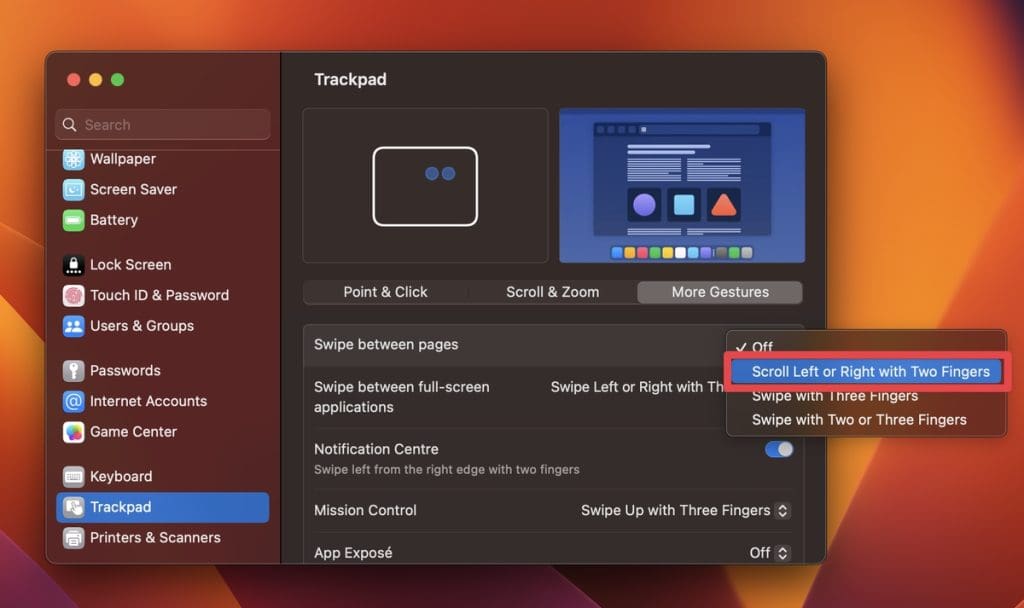Maximize the System Settings window
The height and width of the screenshot is (608, 1024).
[118, 80]
